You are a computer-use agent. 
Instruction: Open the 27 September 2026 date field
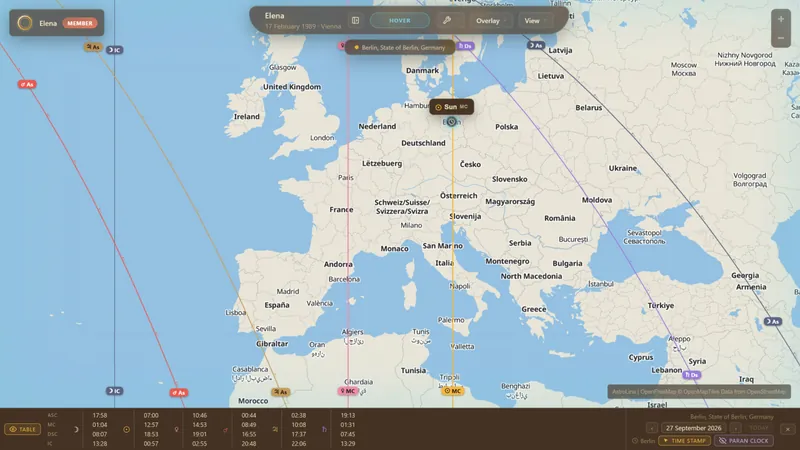(693, 428)
